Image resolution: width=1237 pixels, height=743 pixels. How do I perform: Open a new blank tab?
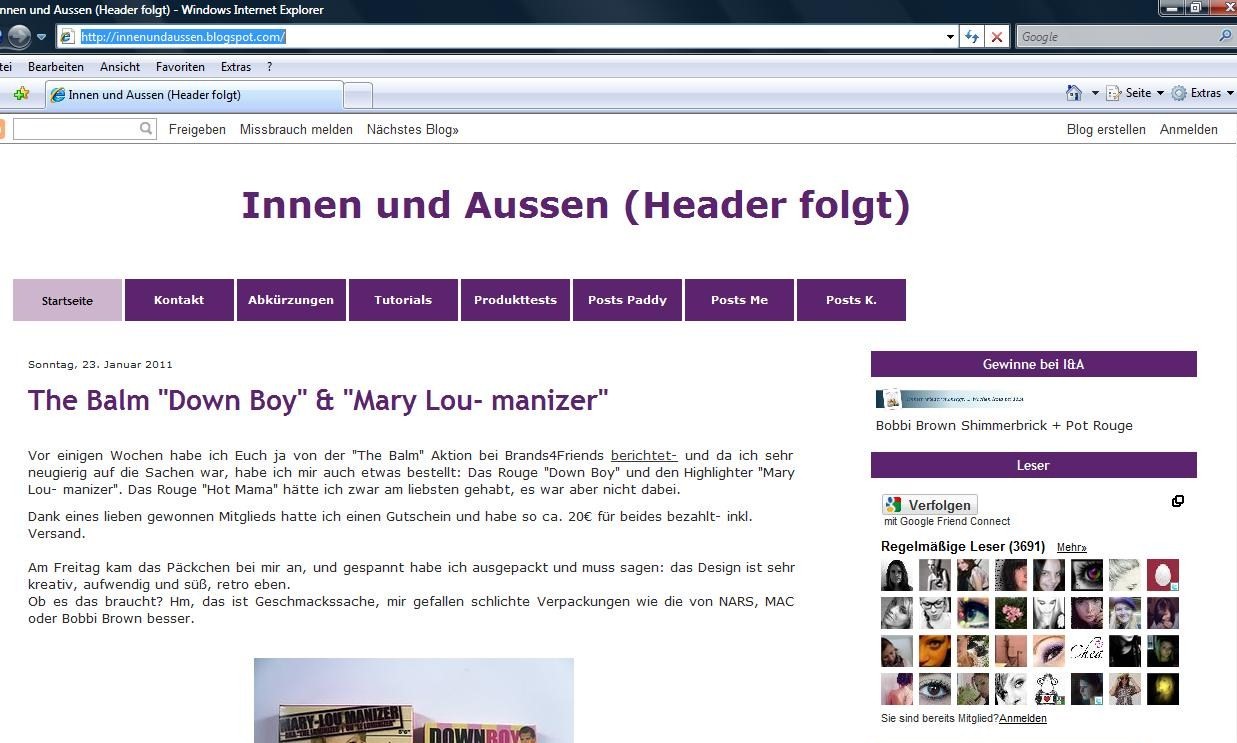point(358,95)
